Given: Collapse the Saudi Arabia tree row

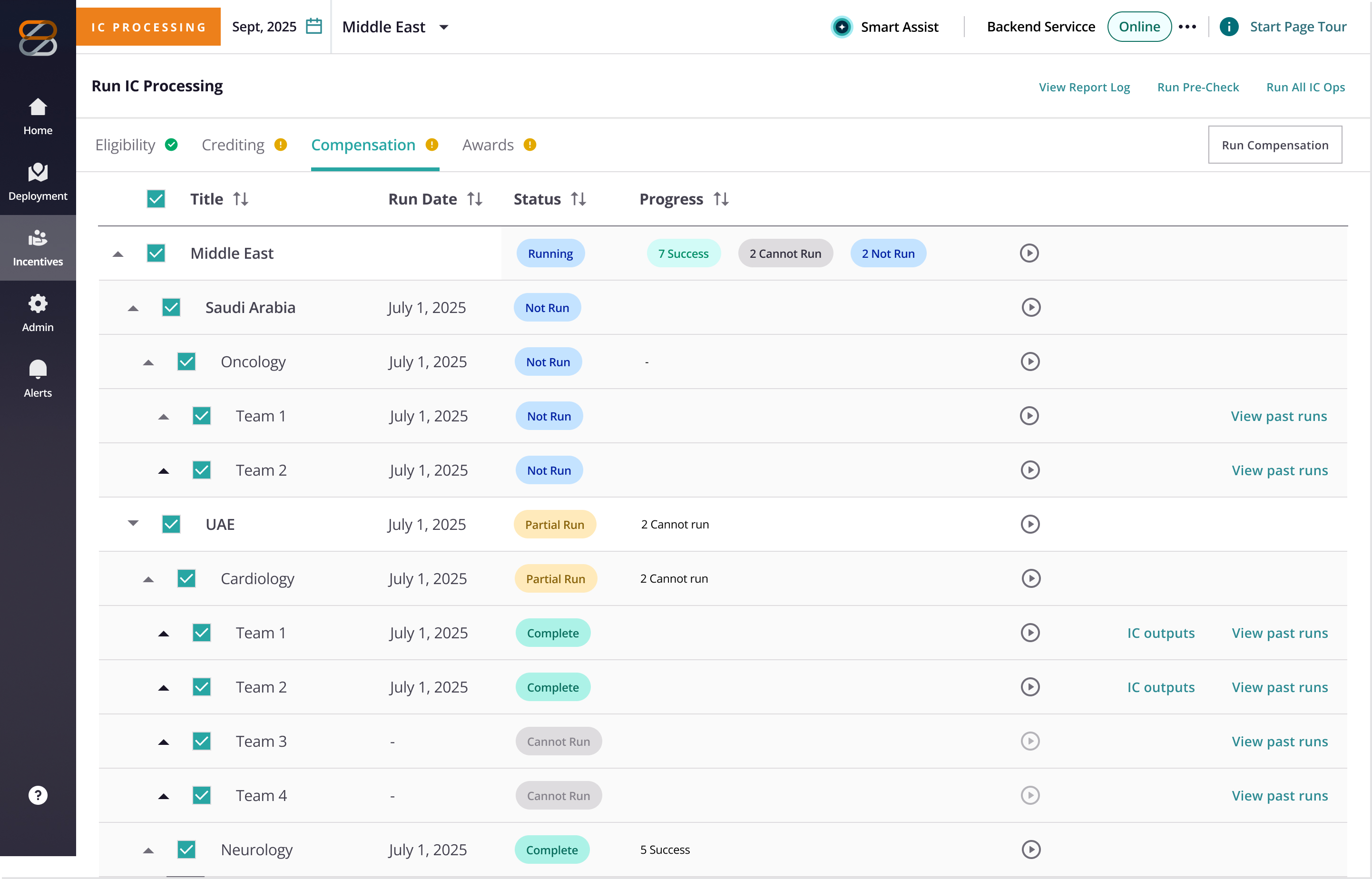Looking at the screenshot, I should click(133, 308).
